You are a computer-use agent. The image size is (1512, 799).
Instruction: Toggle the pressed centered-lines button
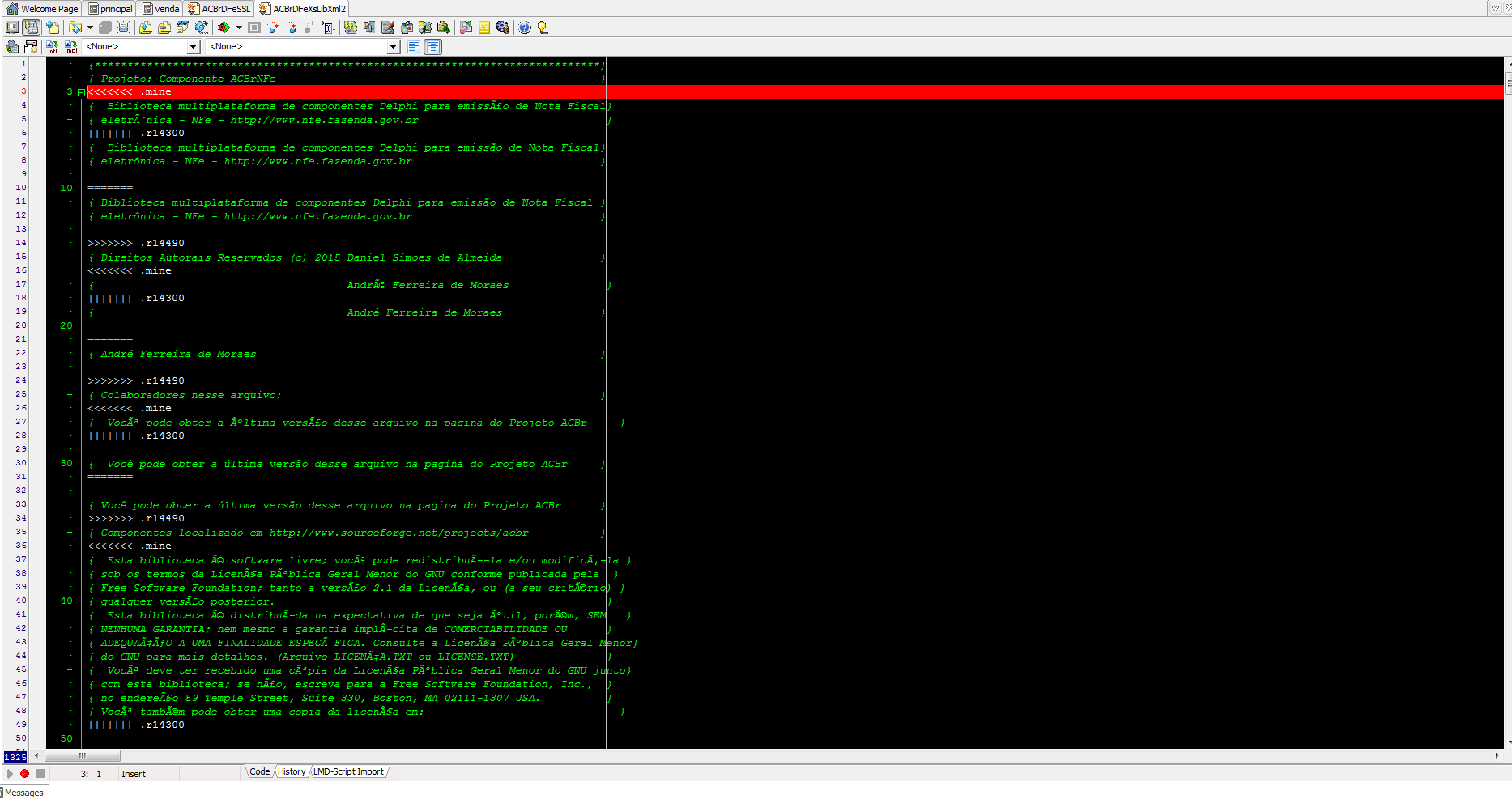[x=433, y=47]
